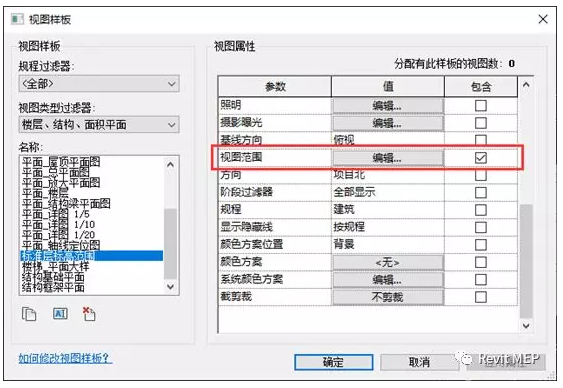Tick the 方向 include checkbox
Screen dimensions: 563x388
click(x=481, y=175)
